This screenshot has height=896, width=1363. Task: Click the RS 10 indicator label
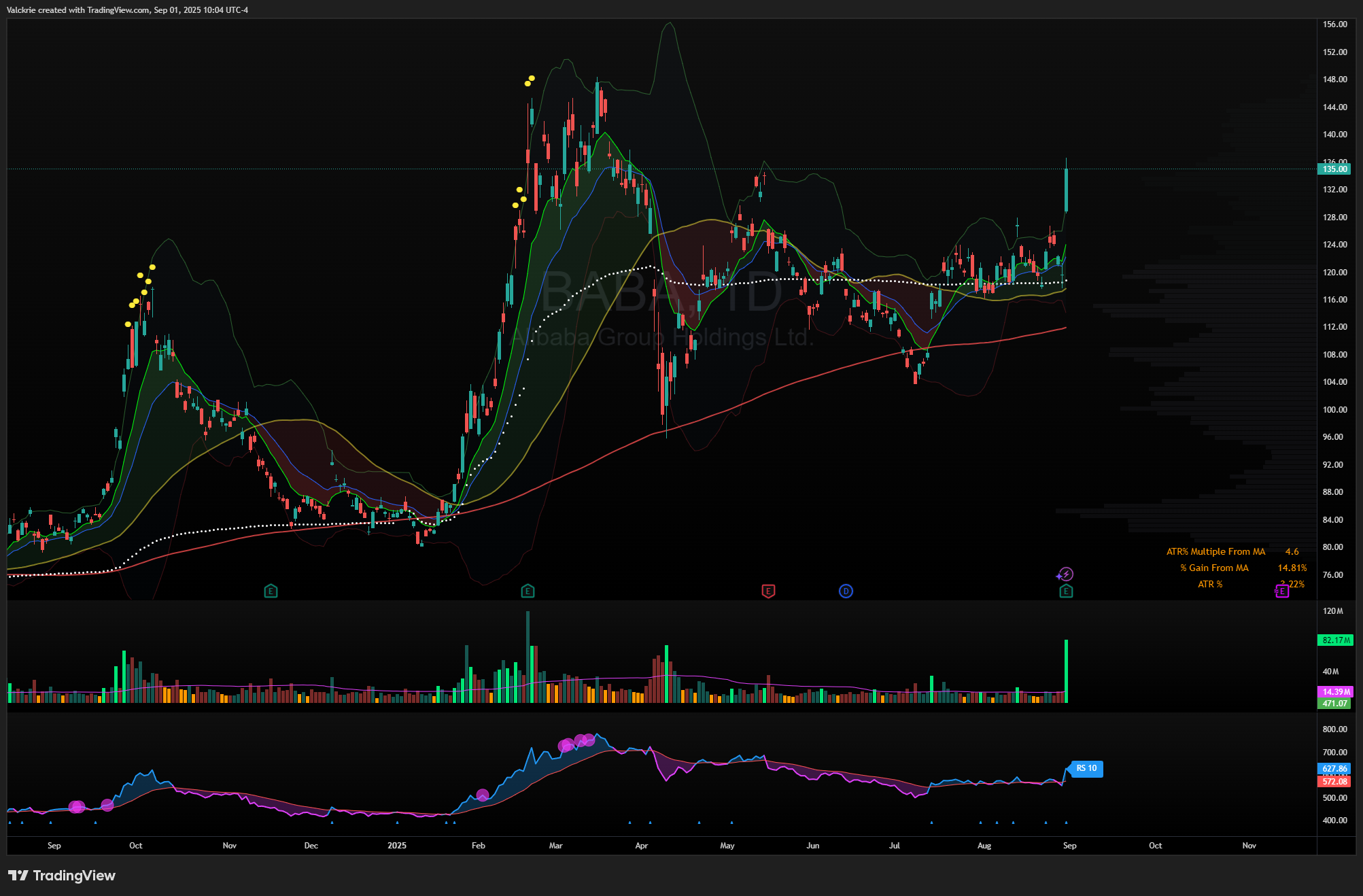(x=1086, y=769)
